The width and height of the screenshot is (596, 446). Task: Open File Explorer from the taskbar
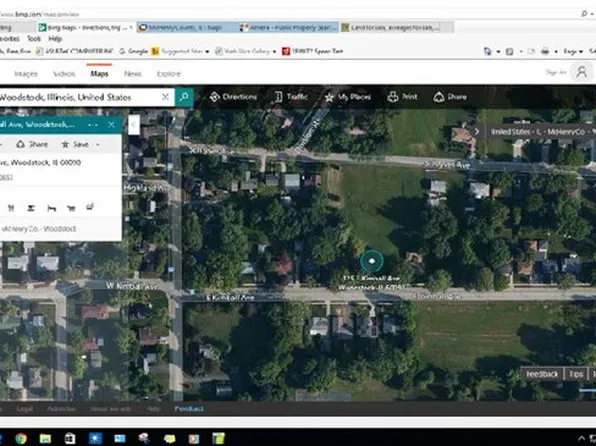click(45, 438)
